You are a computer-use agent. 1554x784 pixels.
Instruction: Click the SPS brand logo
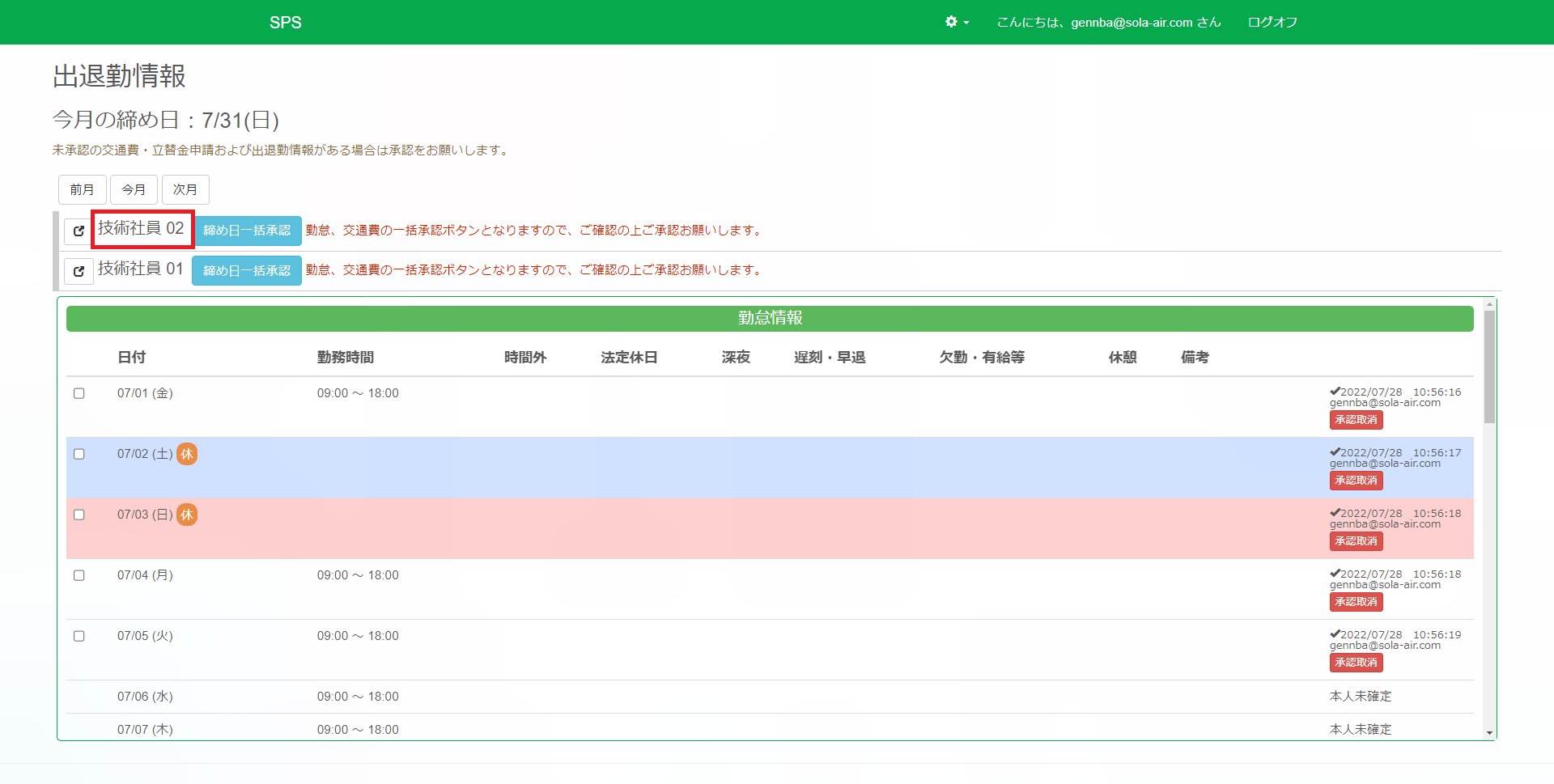coord(285,23)
